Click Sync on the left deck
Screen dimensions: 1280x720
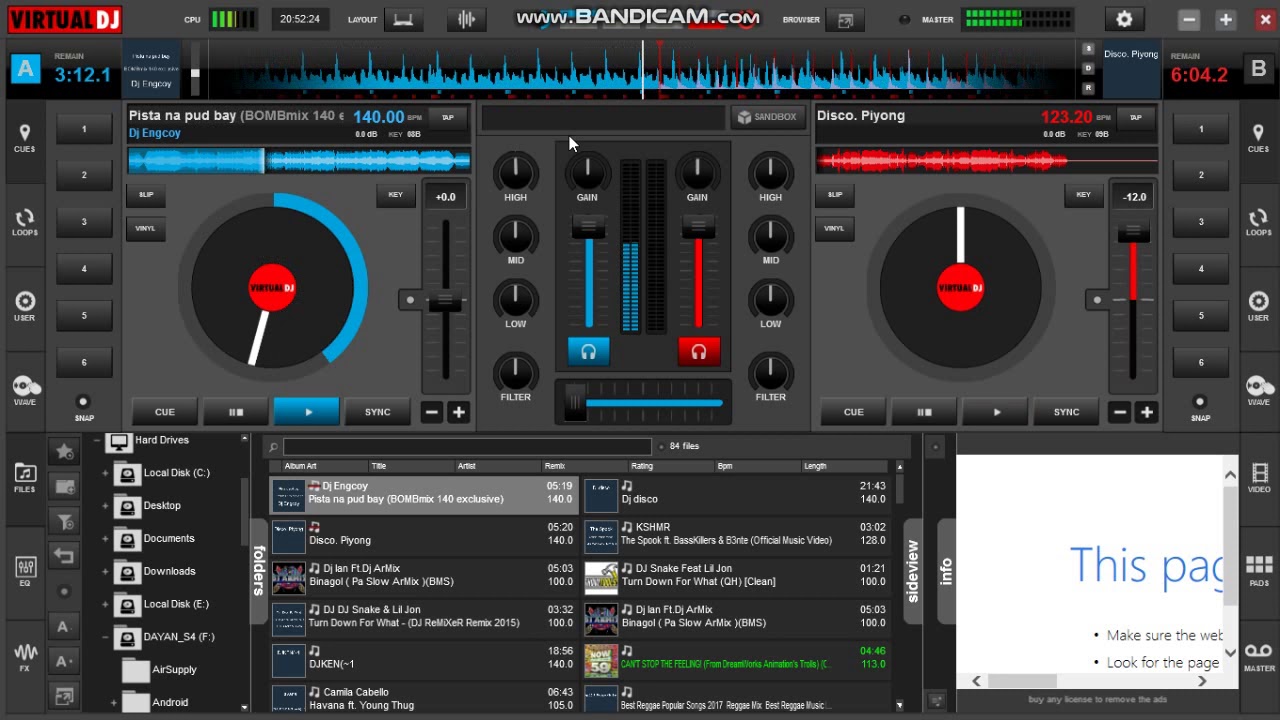(x=377, y=412)
